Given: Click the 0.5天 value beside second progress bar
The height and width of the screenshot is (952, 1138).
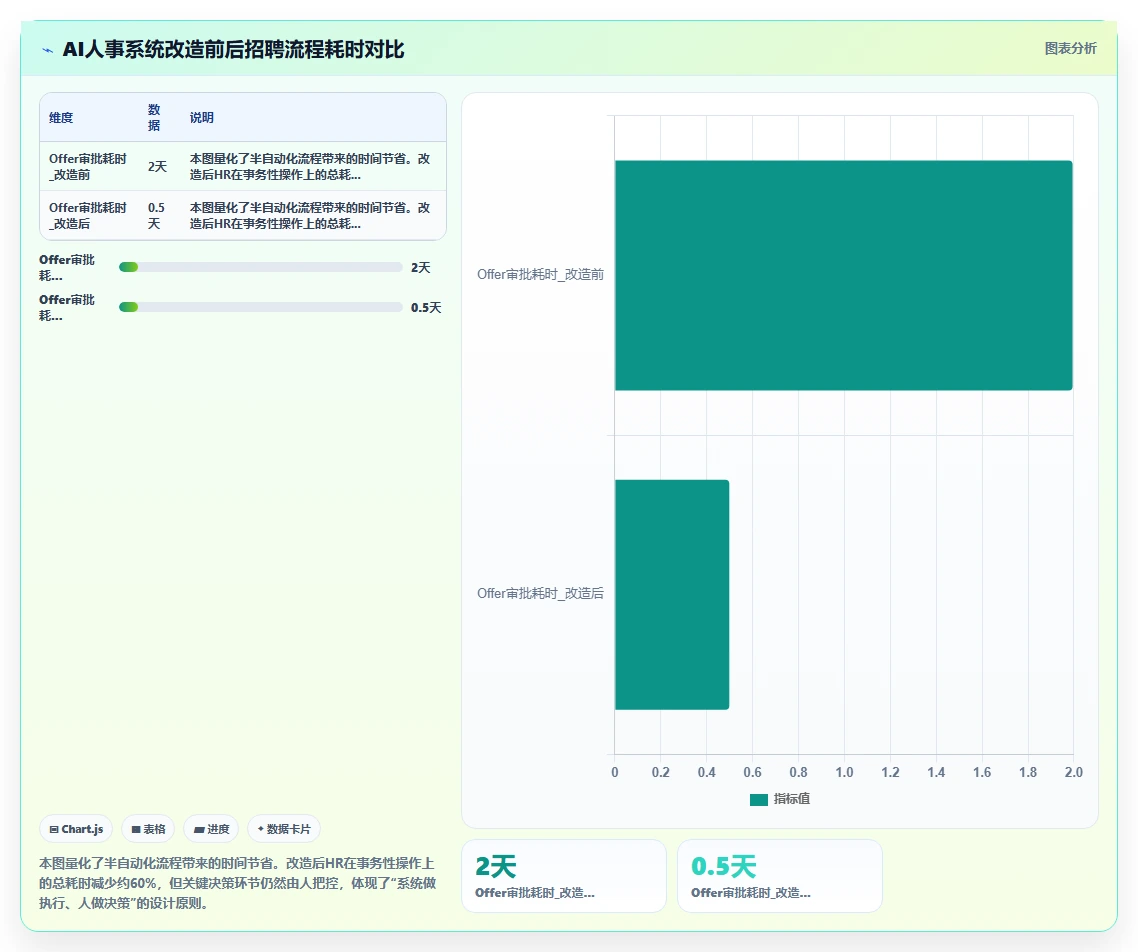Looking at the screenshot, I should [x=426, y=307].
